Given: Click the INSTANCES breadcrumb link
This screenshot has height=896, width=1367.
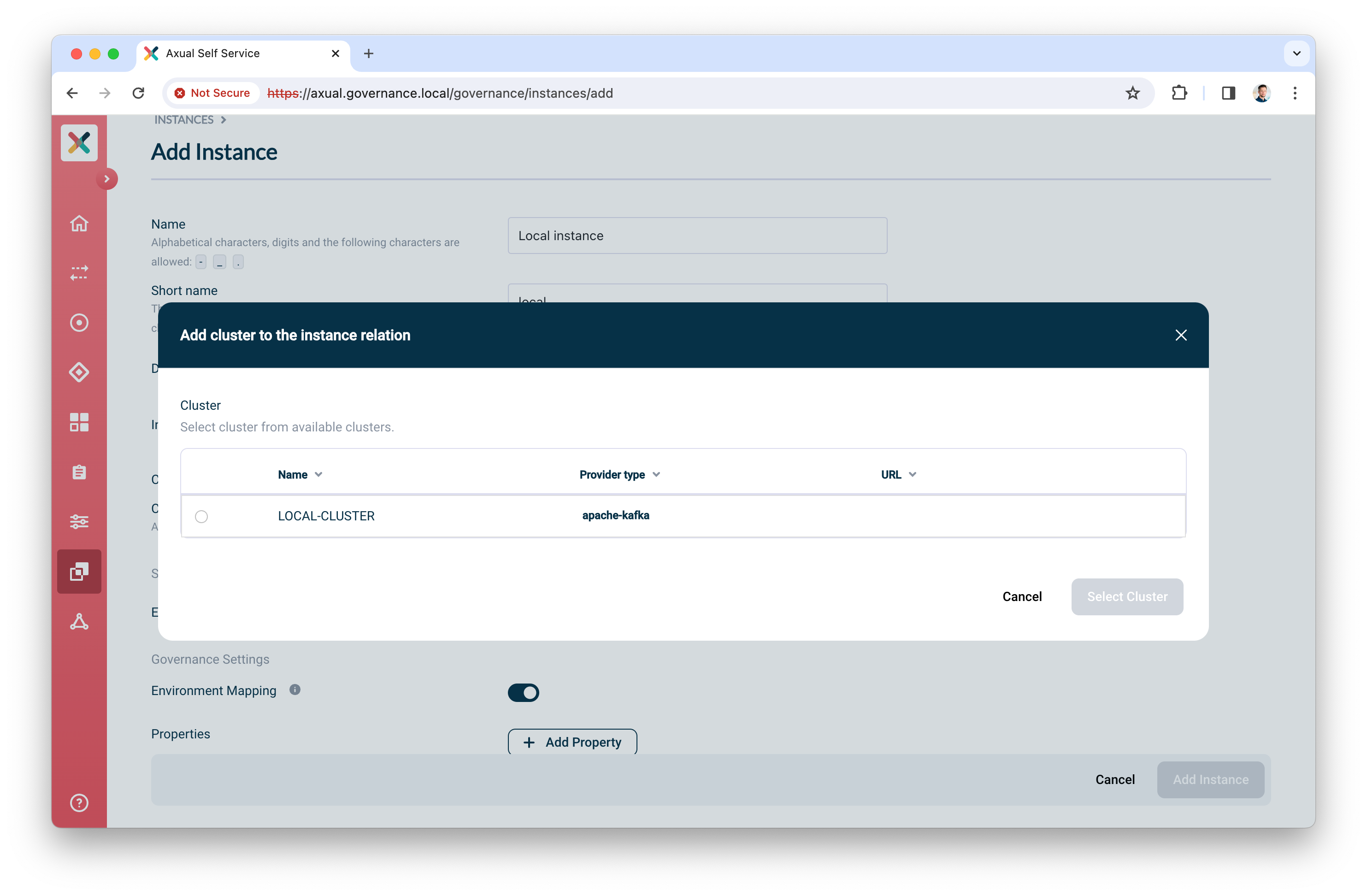Looking at the screenshot, I should click(184, 119).
